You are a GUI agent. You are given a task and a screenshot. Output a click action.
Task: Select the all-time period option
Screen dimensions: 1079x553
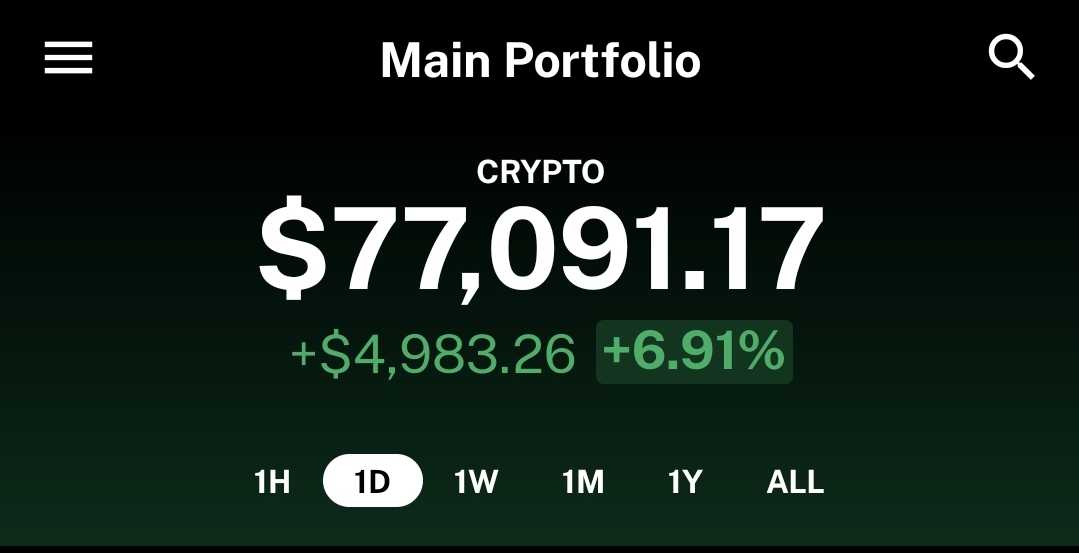[x=795, y=481]
